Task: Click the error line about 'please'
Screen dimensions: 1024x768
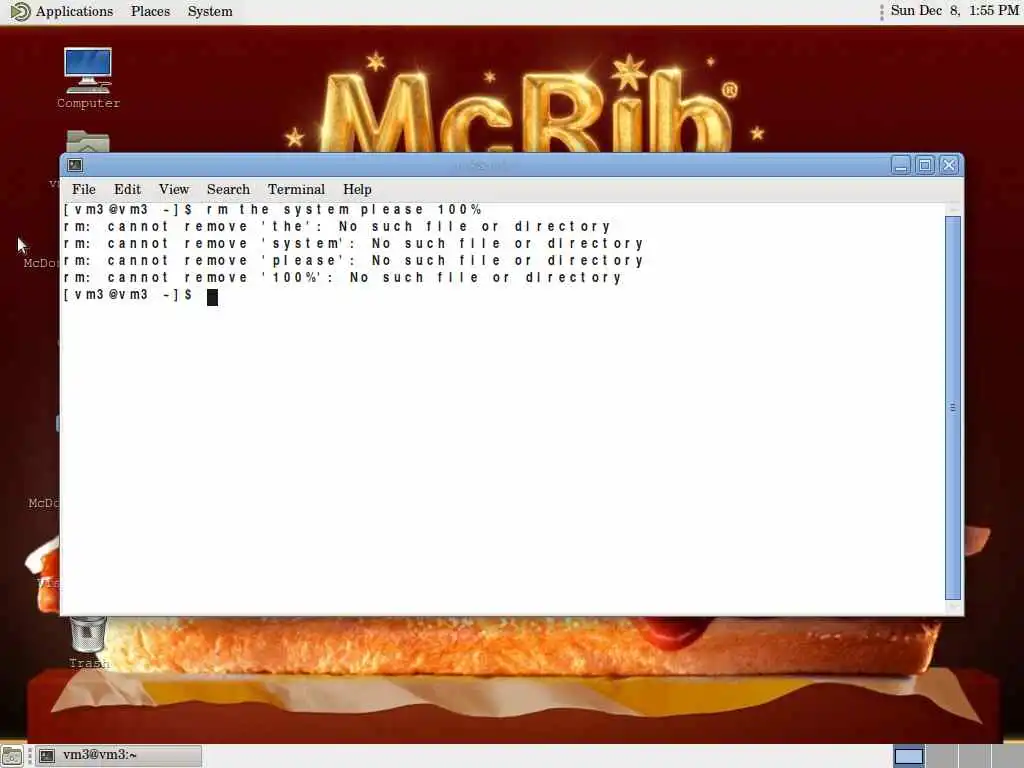Action: click(x=353, y=261)
